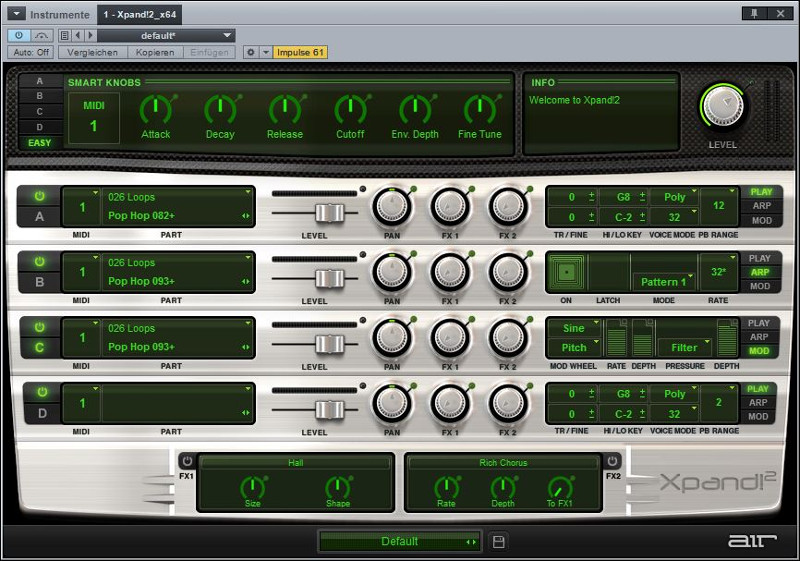Toggle part A power button
Image resolution: width=800 pixels, height=561 pixels.
[x=39, y=196]
